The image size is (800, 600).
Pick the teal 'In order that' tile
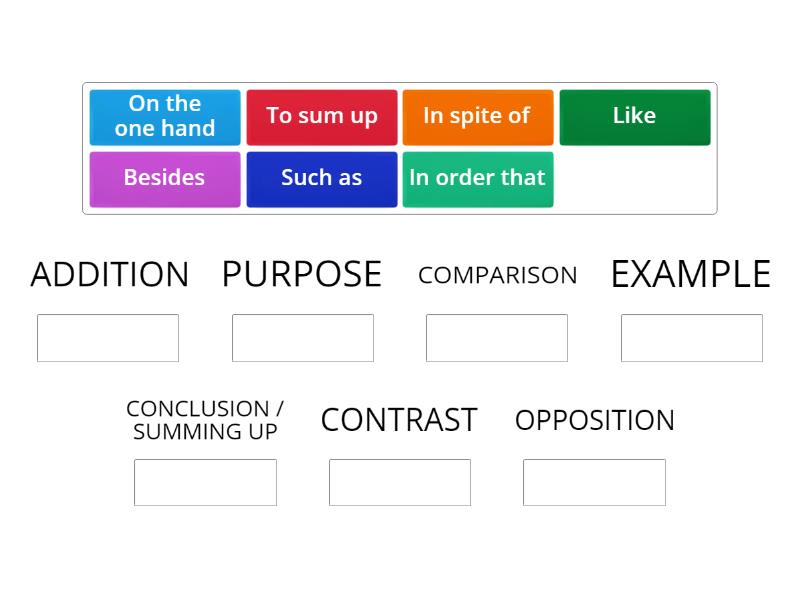[478, 179]
